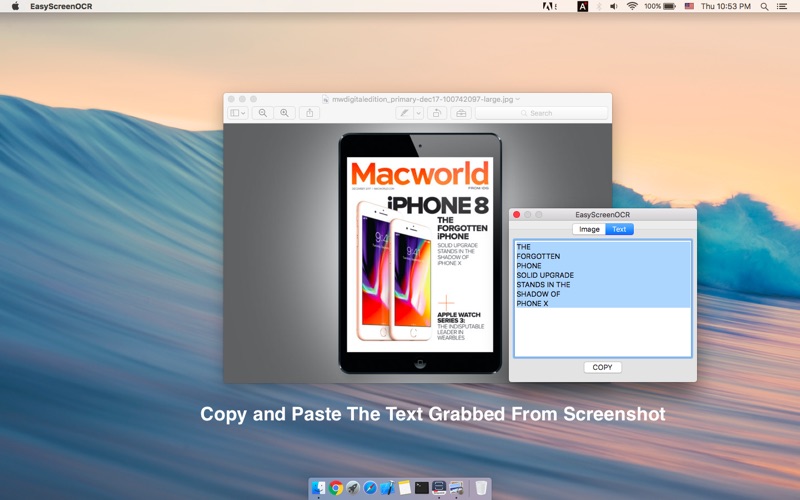This screenshot has width=800, height=500.
Task: Focus the Preview Search field
Action: coord(541,113)
